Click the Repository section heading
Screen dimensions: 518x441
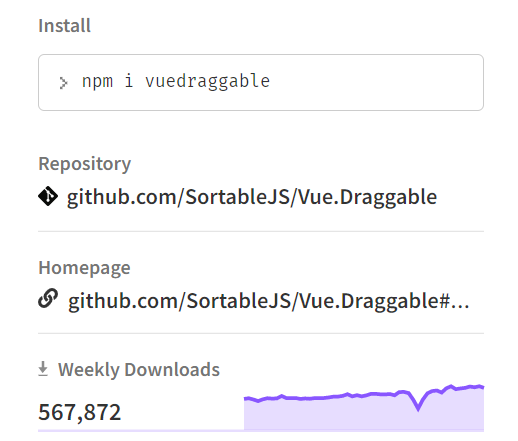click(x=85, y=164)
